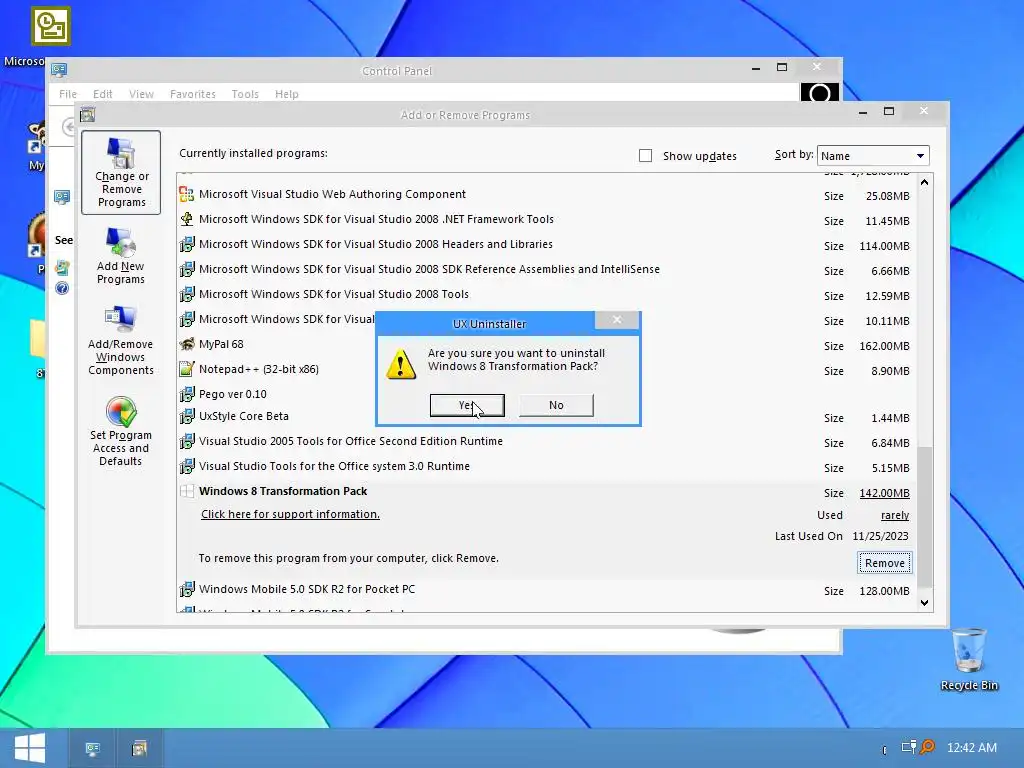Click the 142.00MB size value
1024x768 pixels.
[884, 493]
